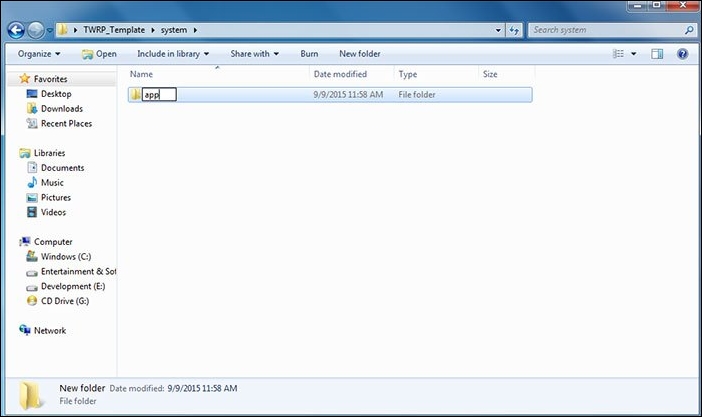
Task: Open the Development (E:) drive
Action: (x=73, y=286)
